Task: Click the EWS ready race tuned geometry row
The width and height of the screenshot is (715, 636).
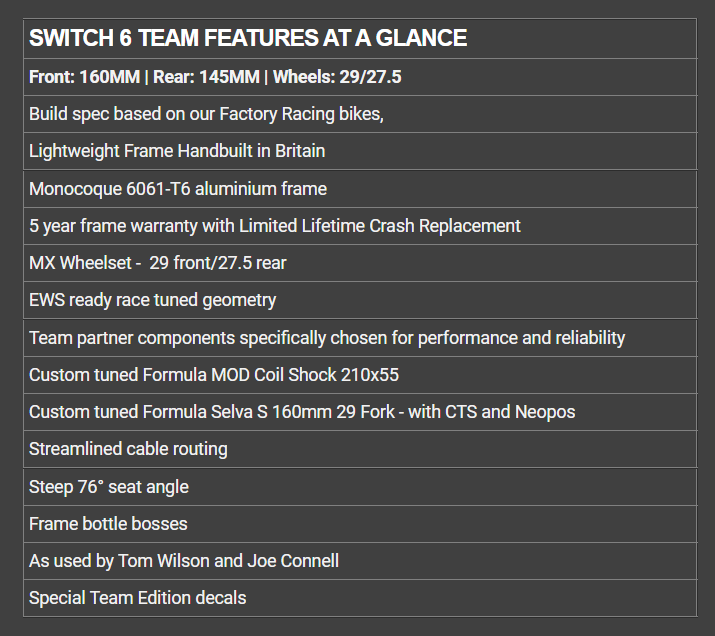Action: [152, 300]
